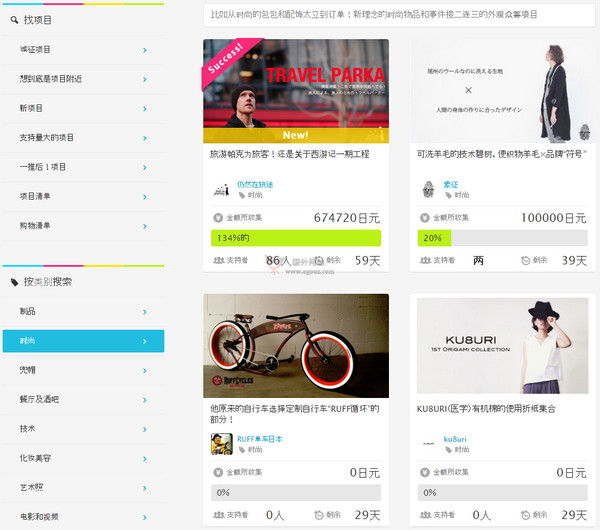Viewport: 600px width, 530px height.
Task: Expand the 项目清单 chevron arrow
Action: [145, 197]
